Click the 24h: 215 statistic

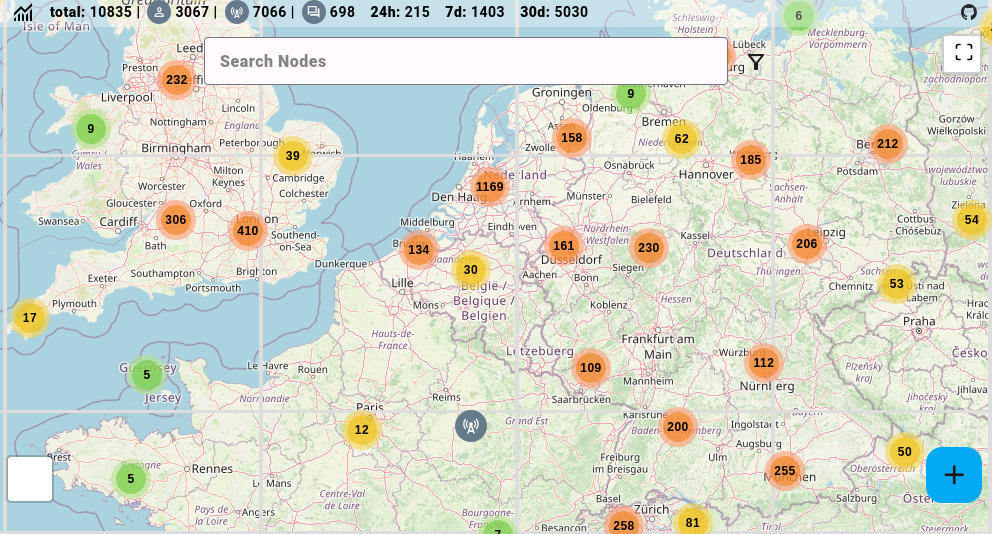click(400, 12)
